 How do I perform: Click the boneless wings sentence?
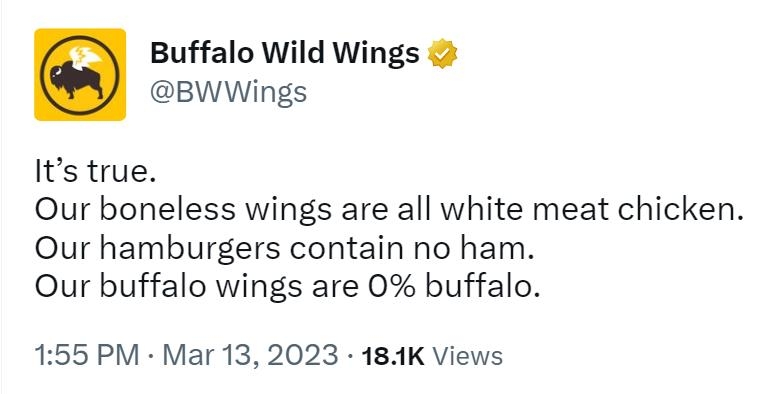pyautogui.click(x=389, y=210)
